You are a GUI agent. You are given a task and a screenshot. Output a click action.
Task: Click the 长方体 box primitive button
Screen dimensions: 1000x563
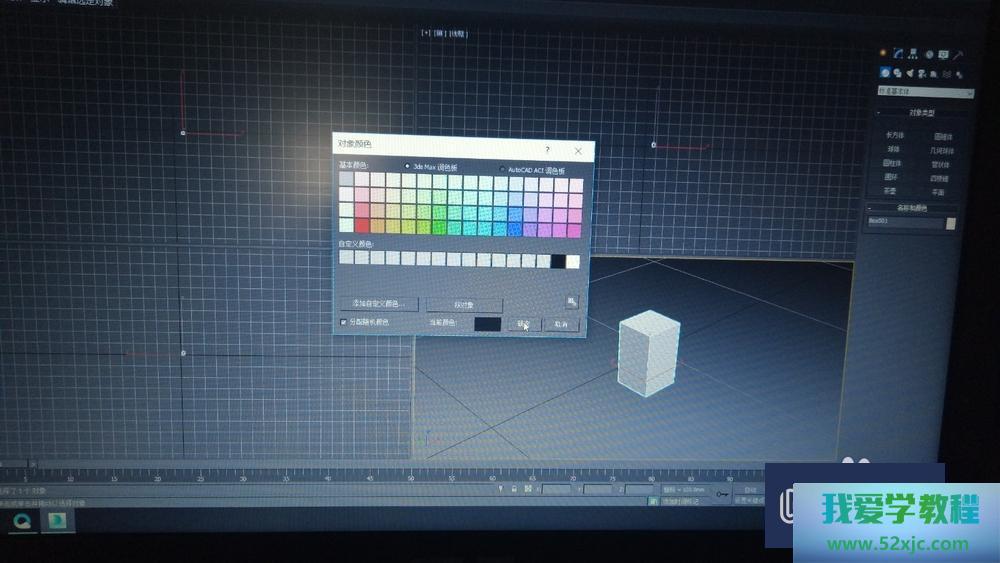pyautogui.click(x=893, y=135)
